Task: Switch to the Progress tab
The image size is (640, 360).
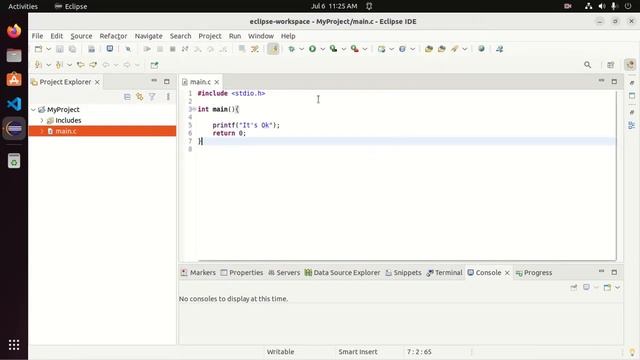Action: click(534, 273)
